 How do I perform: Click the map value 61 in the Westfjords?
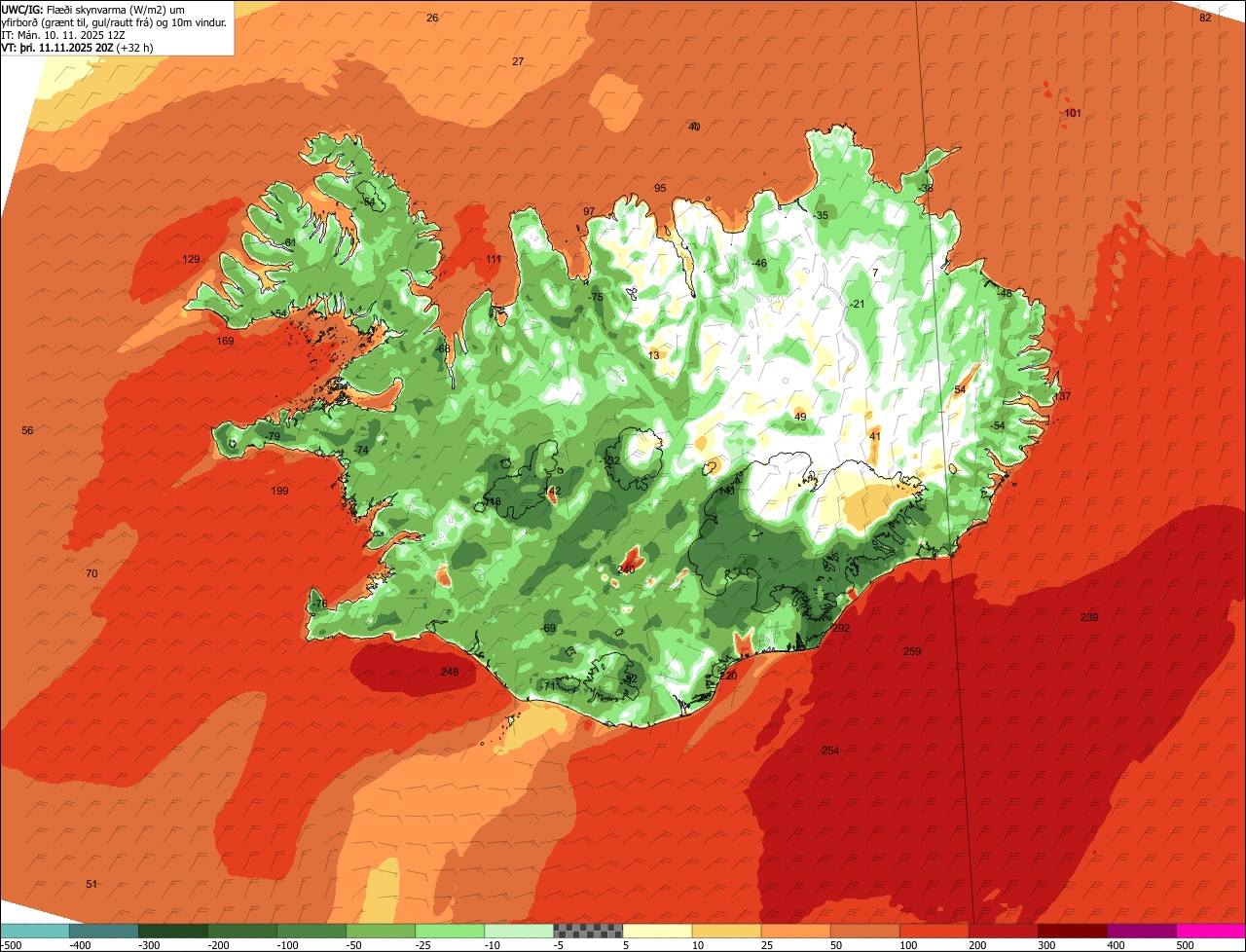click(290, 243)
